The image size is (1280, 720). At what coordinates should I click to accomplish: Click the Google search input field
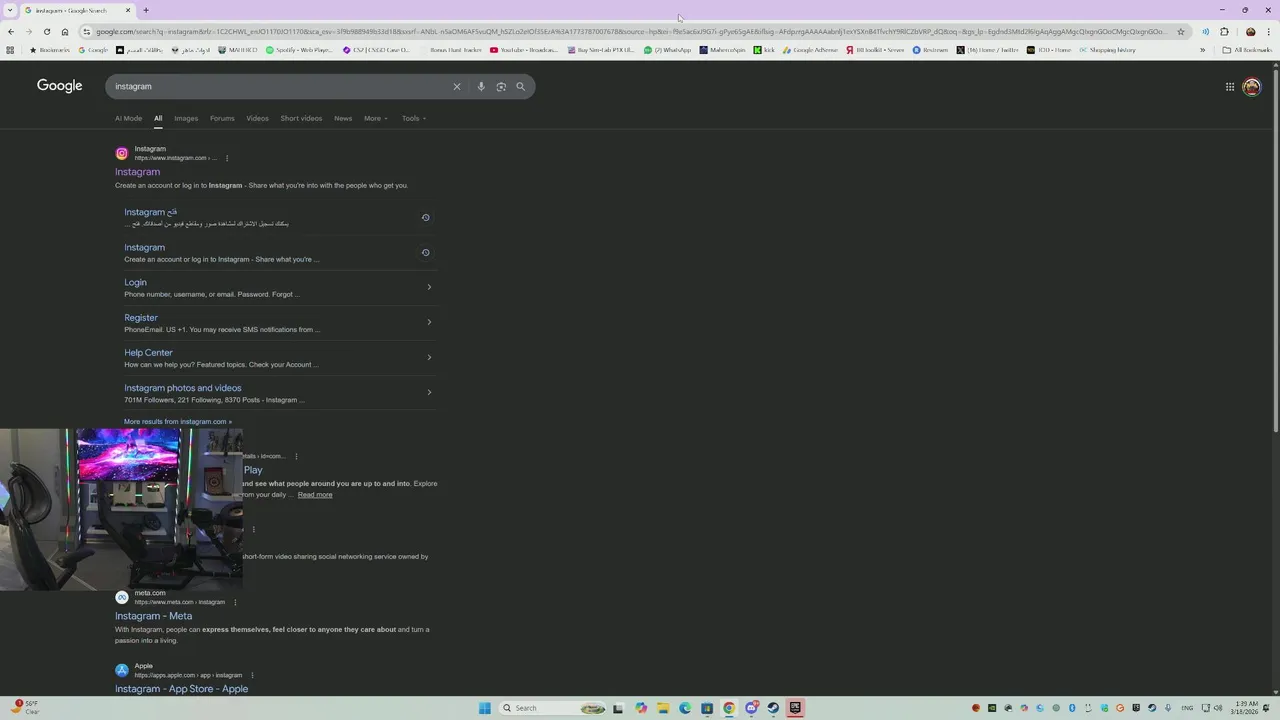coord(280,87)
